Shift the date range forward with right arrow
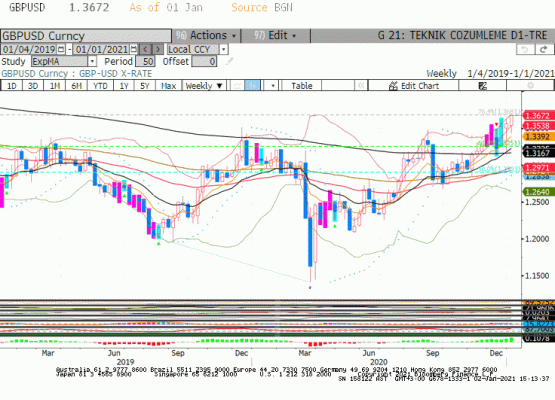The image size is (555, 400). [158, 49]
